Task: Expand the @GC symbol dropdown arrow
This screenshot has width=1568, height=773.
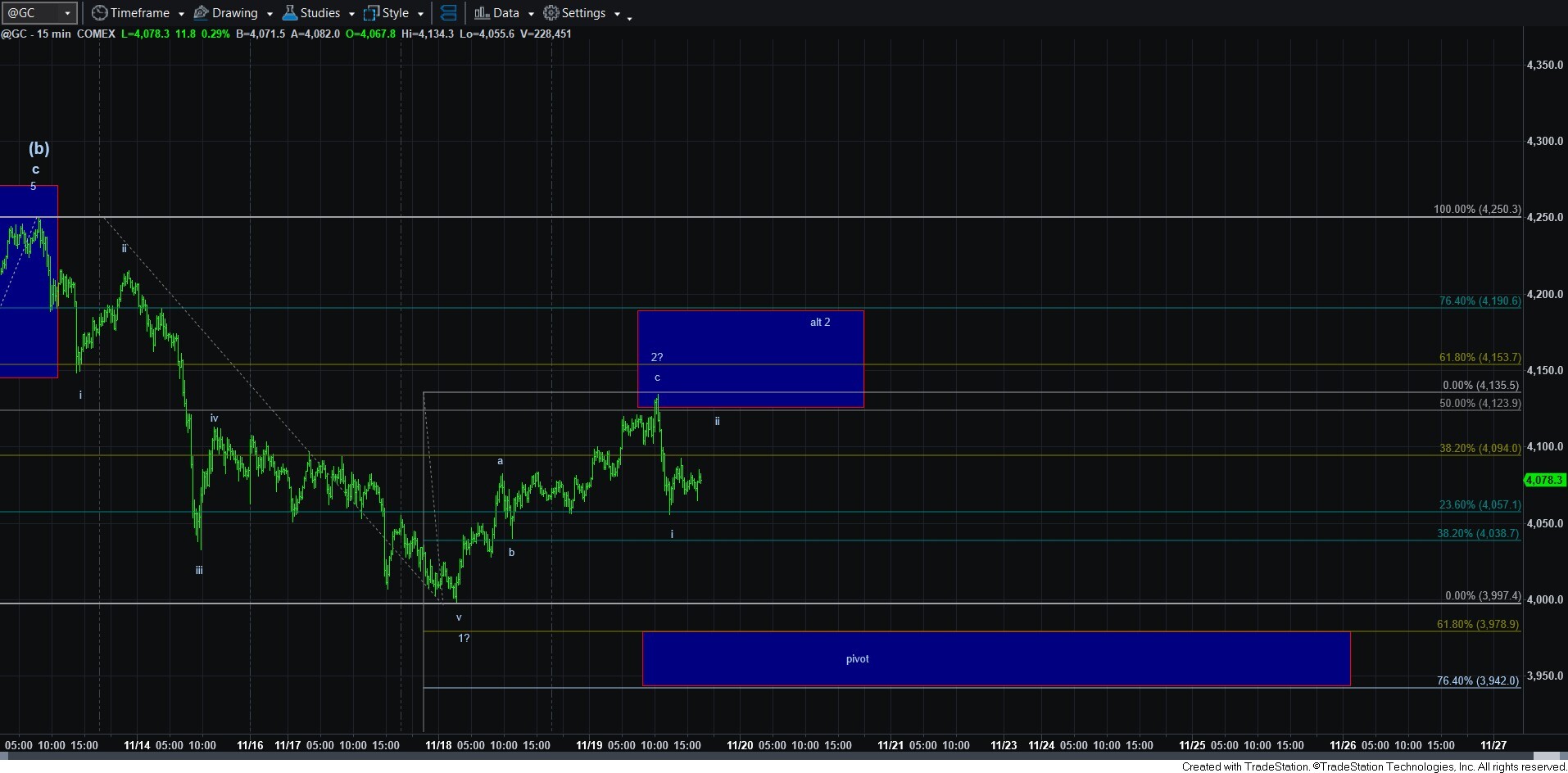Action: tap(68, 13)
